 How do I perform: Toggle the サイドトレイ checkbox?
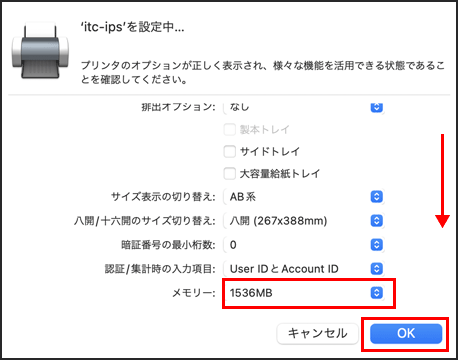230,151
